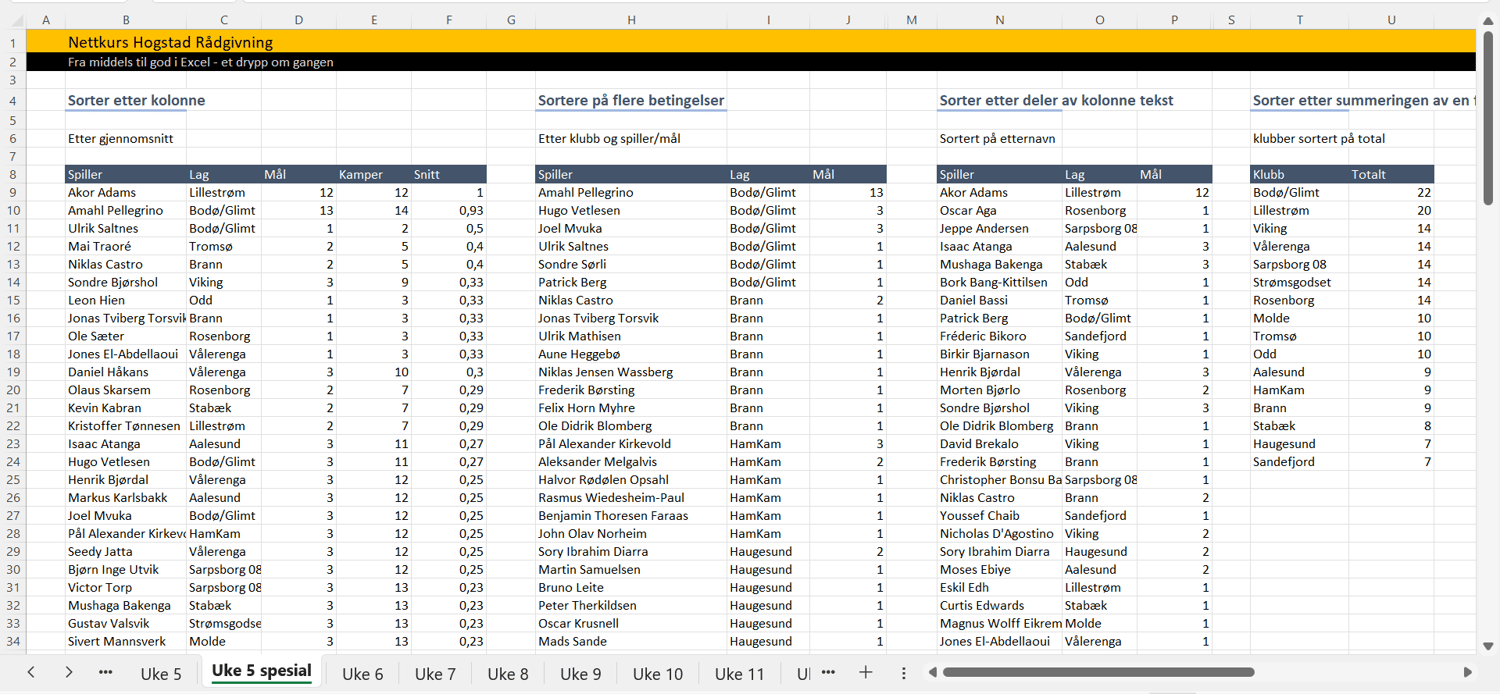The height and width of the screenshot is (694, 1500).
Task: Click the 'Klubb' header in the club table
Action: point(1299,174)
